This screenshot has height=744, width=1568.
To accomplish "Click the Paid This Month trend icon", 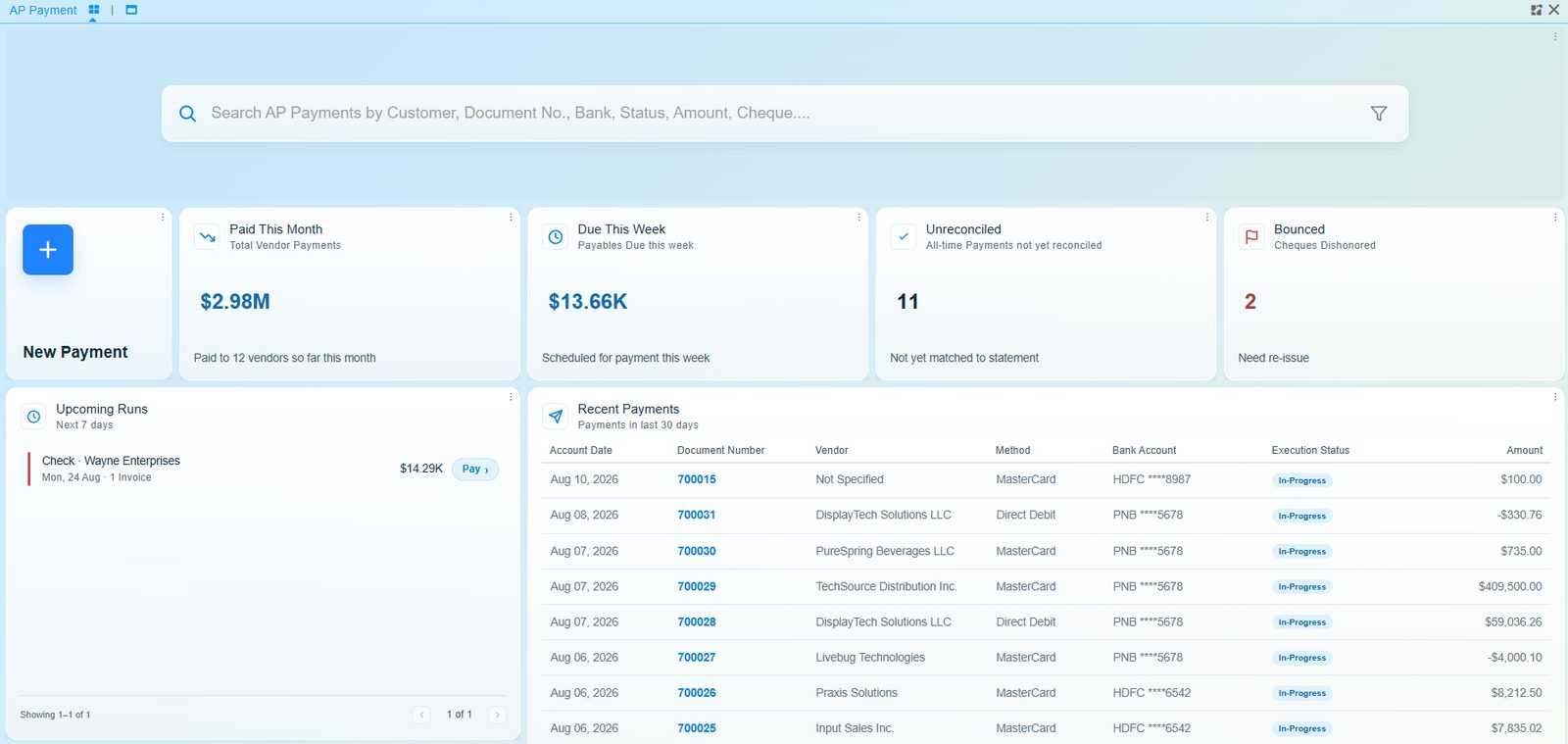I will [x=208, y=237].
